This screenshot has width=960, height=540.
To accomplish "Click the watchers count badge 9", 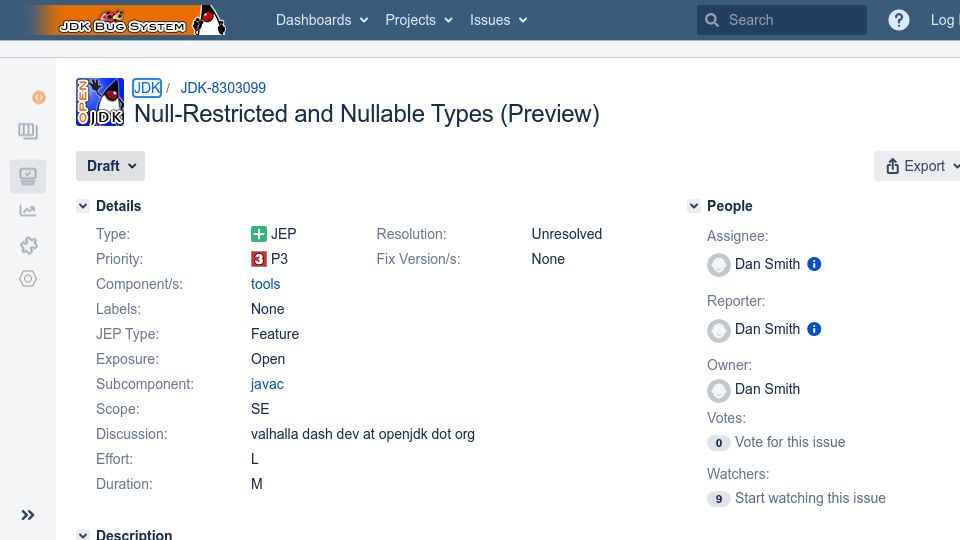I will [719, 499].
